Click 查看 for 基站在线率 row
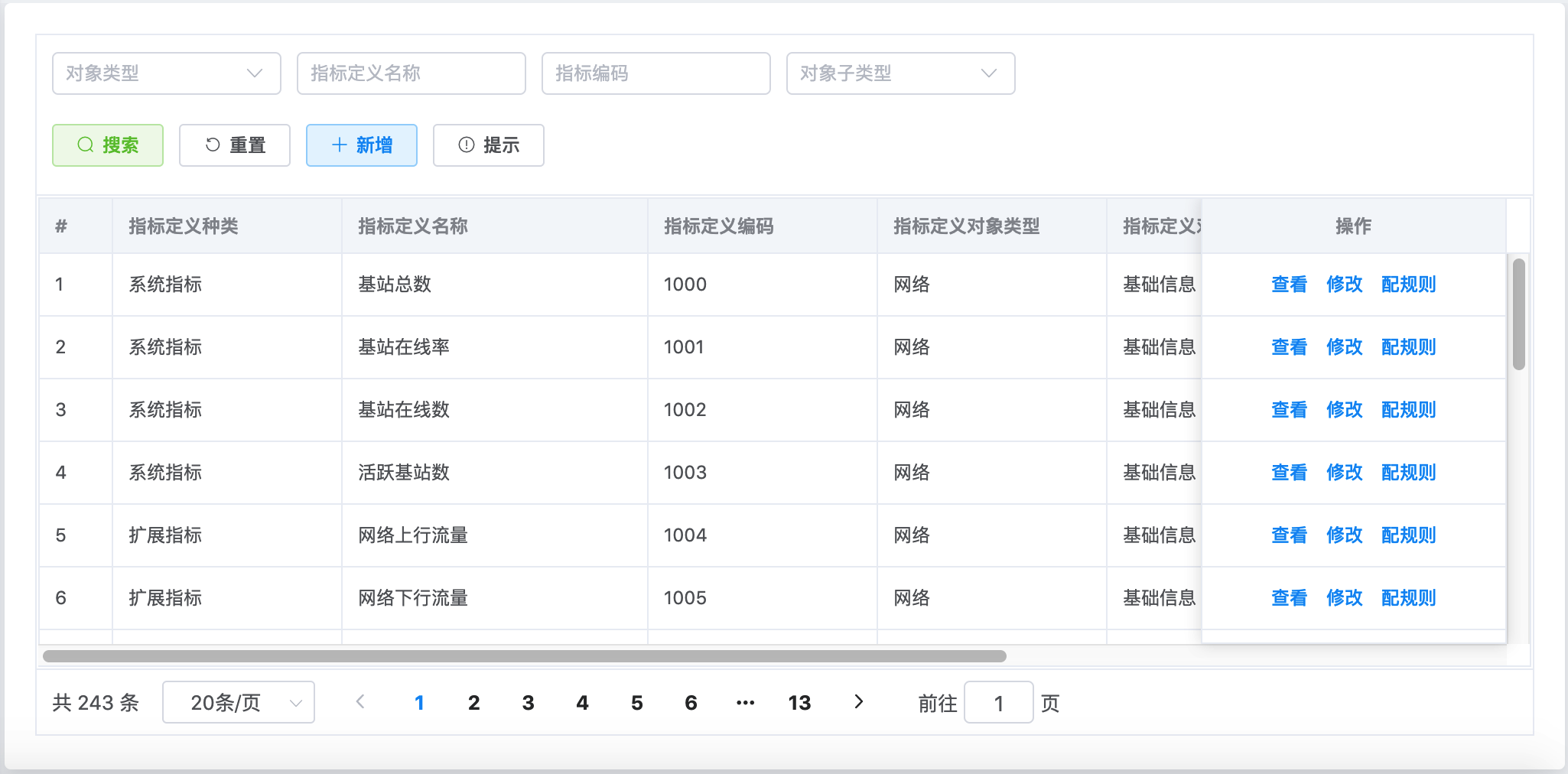The image size is (1568, 774). tap(1290, 347)
